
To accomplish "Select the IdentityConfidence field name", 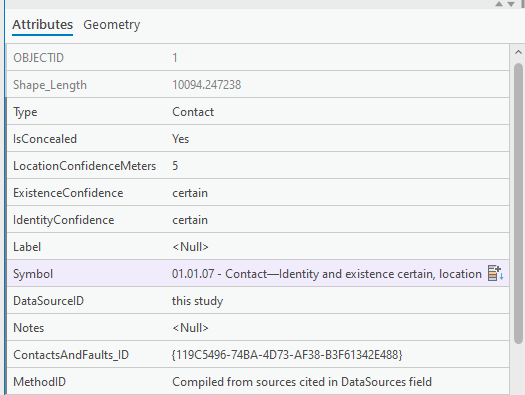I will click(64, 220).
